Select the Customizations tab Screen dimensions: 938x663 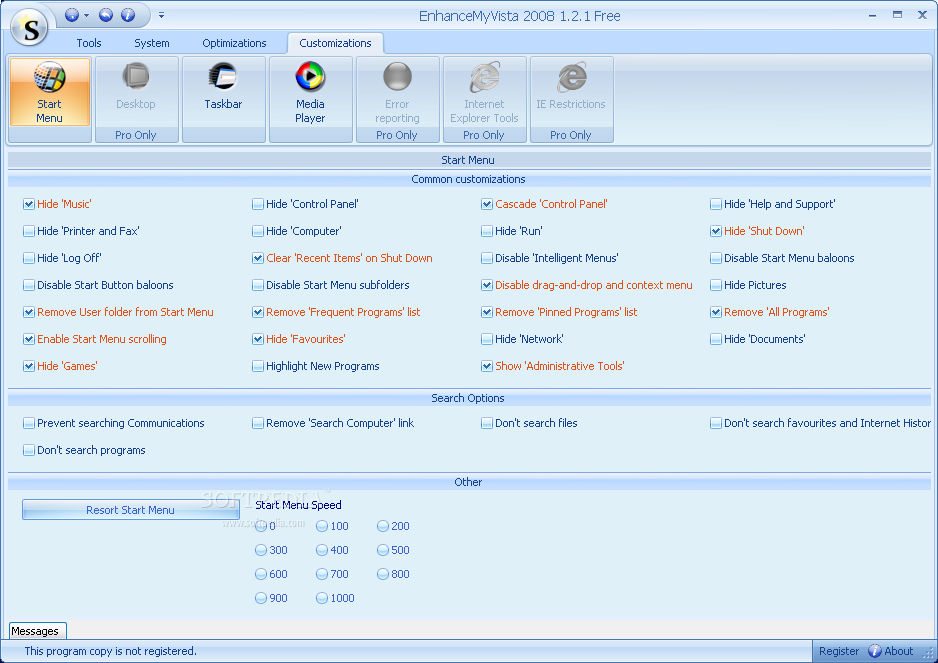click(x=336, y=43)
